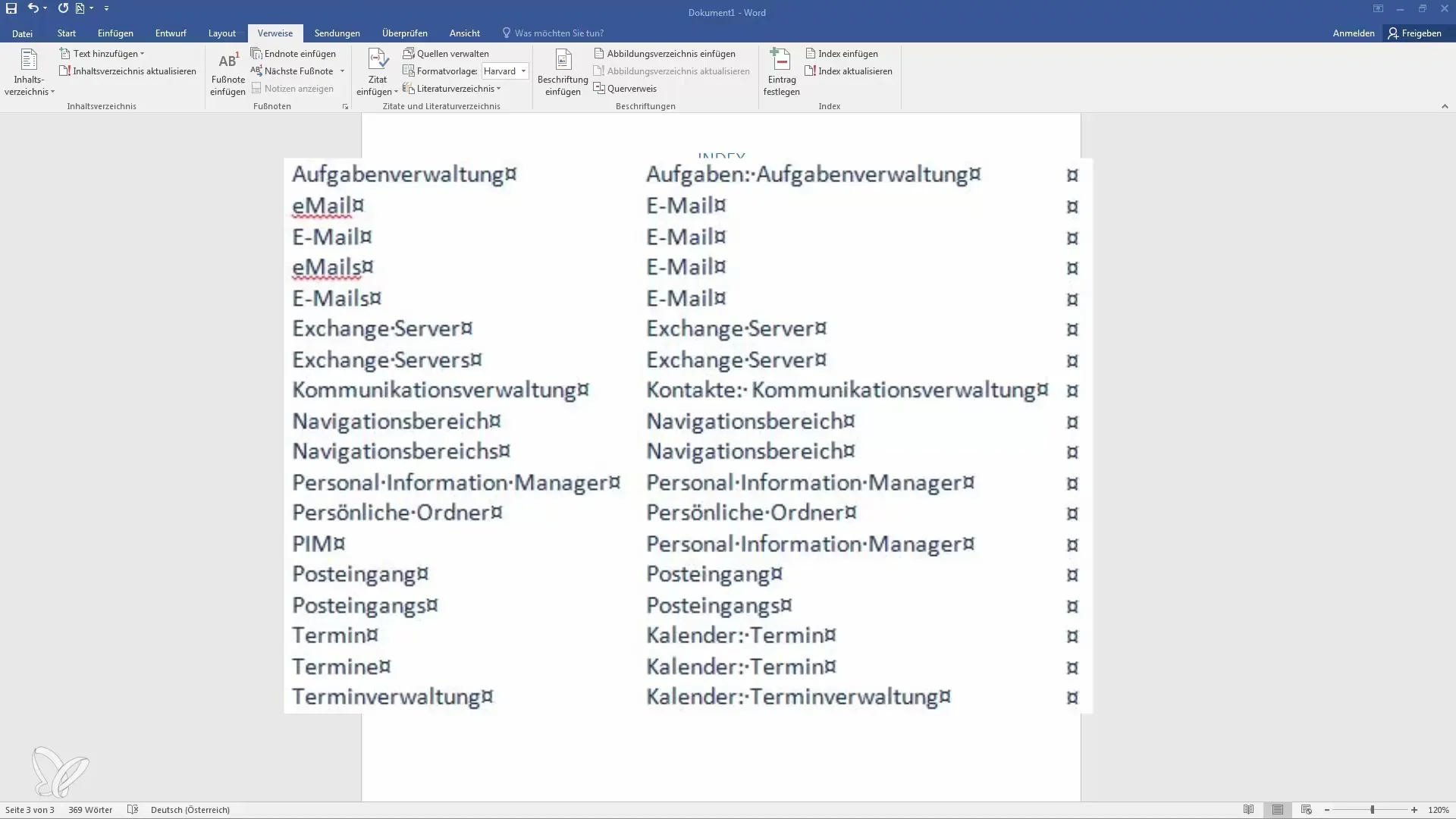
Task: Insert a footnote with Fußnote einfügen
Action: pyautogui.click(x=227, y=73)
